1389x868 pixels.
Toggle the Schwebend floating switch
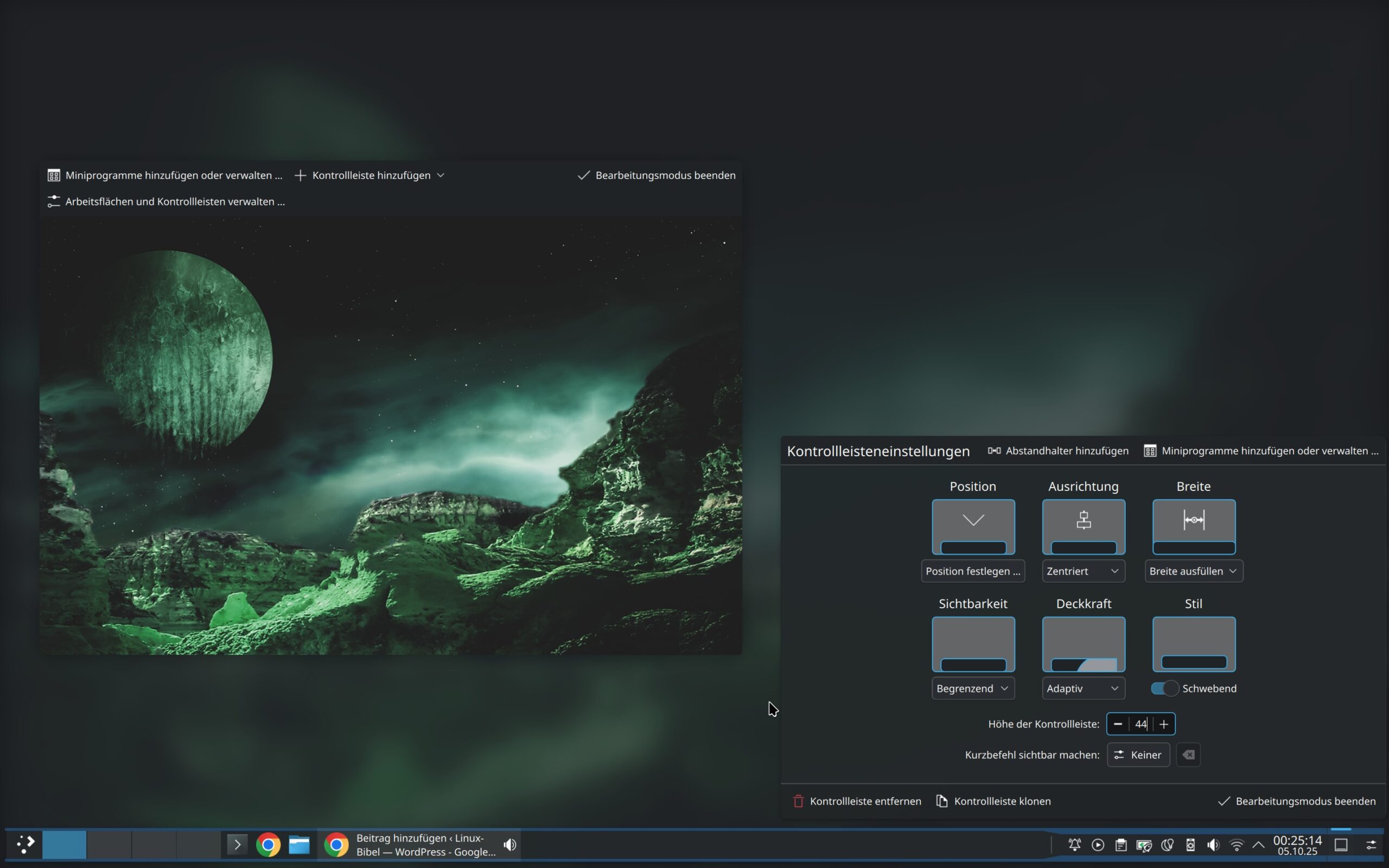[x=1164, y=688]
